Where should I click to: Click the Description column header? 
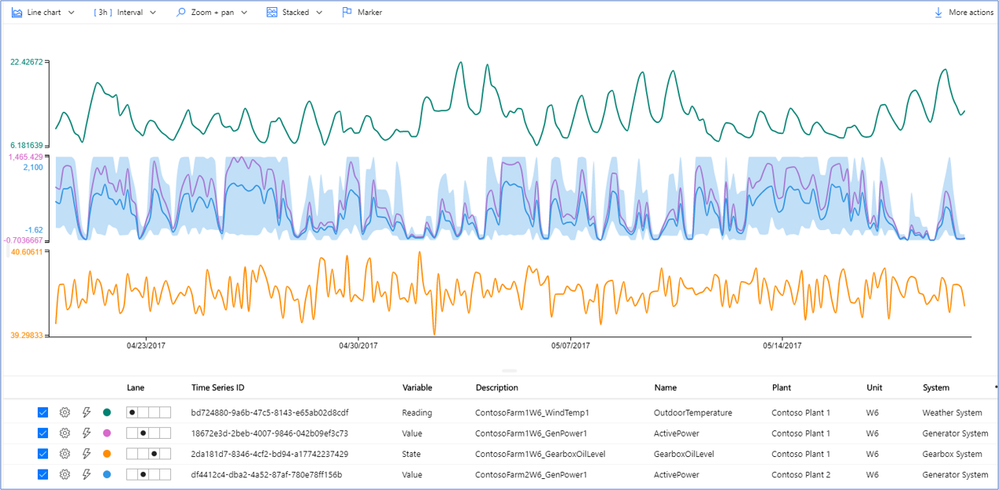point(497,387)
